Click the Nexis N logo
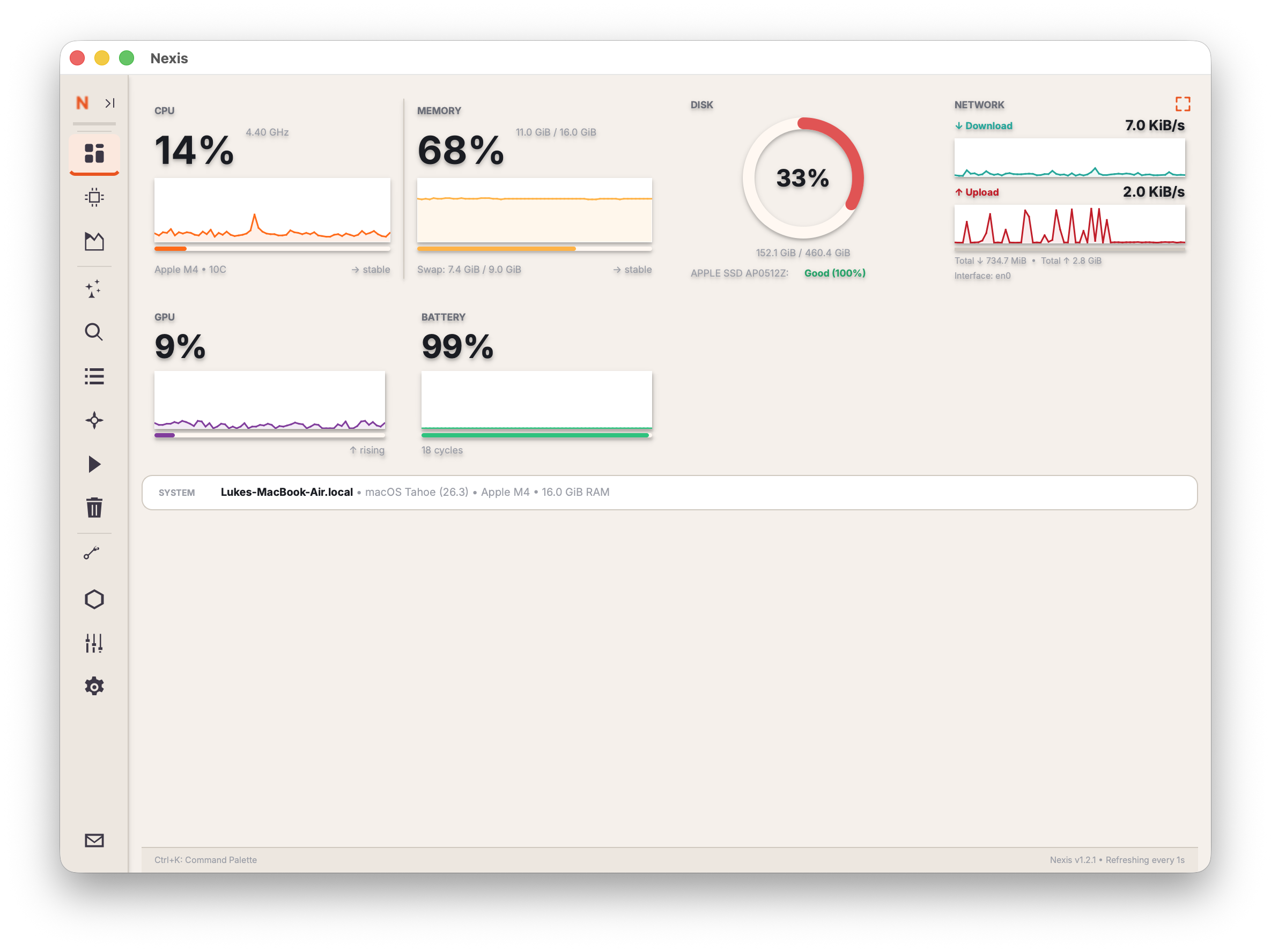 coord(82,103)
